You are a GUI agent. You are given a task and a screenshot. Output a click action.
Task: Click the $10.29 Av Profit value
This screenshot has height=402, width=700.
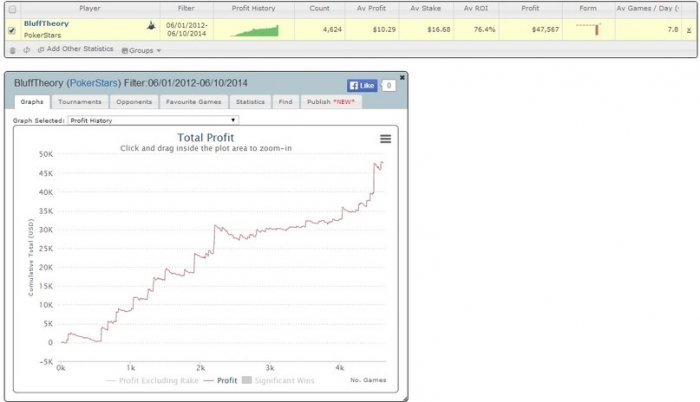point(384,29)
